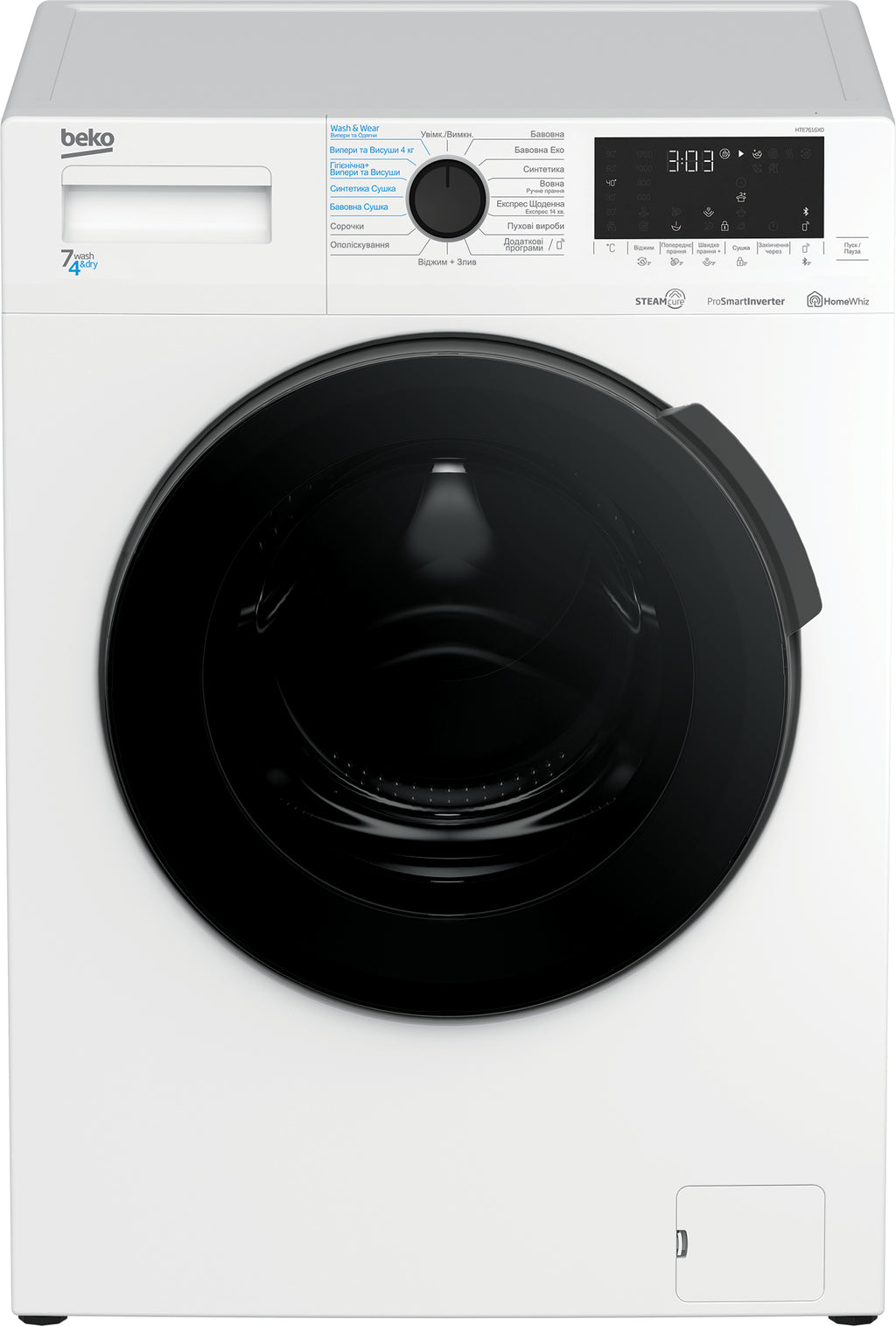Tap the Bluetooth icon on the display
896x1326 pixels.
(806, 212)
